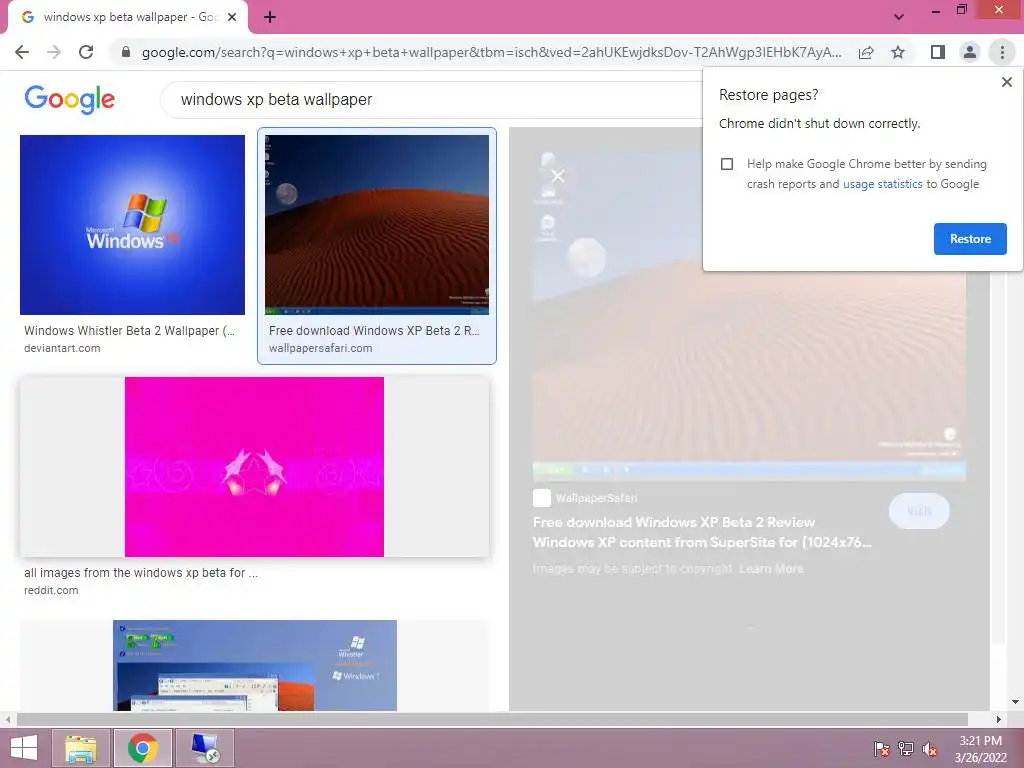Viewport: 1024px width, 768px height.
Task: Open the red desert dune thumbnail
Action: pos(377,225)
